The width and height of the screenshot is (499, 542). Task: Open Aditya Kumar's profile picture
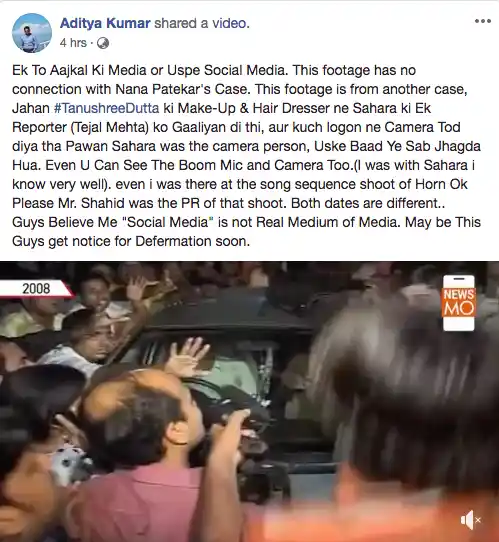pos(32,33)
